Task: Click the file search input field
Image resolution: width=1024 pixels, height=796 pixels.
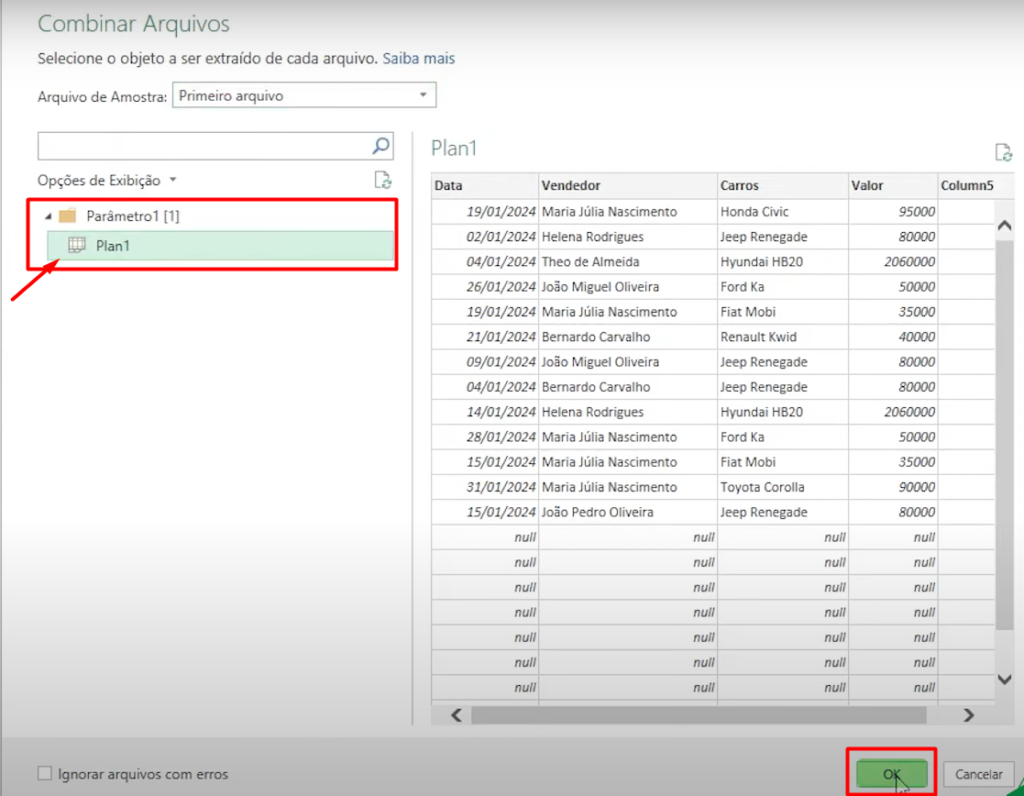Action: coord(200,146)
